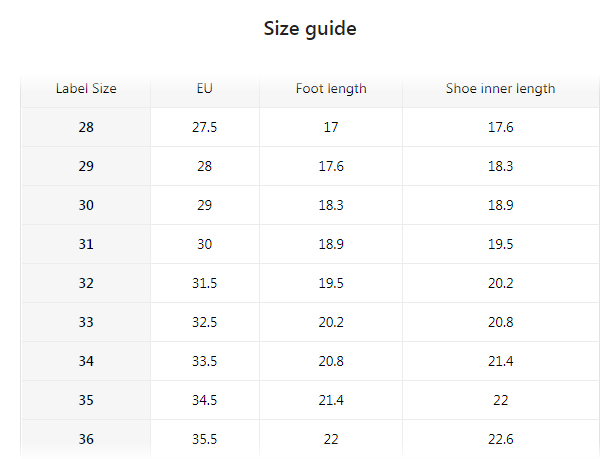Select the EU column header

click(x=205, y=89)
